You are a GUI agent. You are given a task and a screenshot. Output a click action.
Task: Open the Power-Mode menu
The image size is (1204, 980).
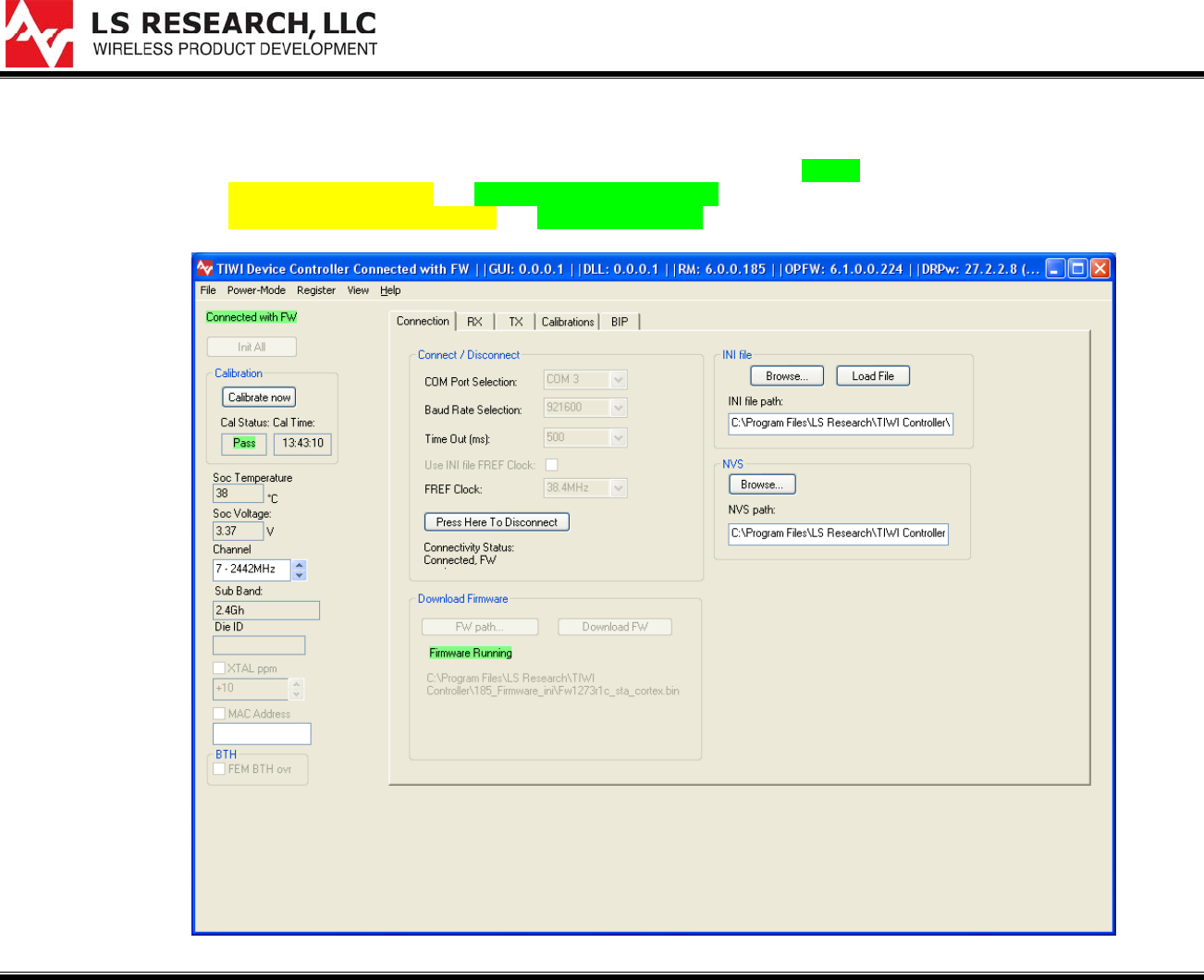pos(256,290)
